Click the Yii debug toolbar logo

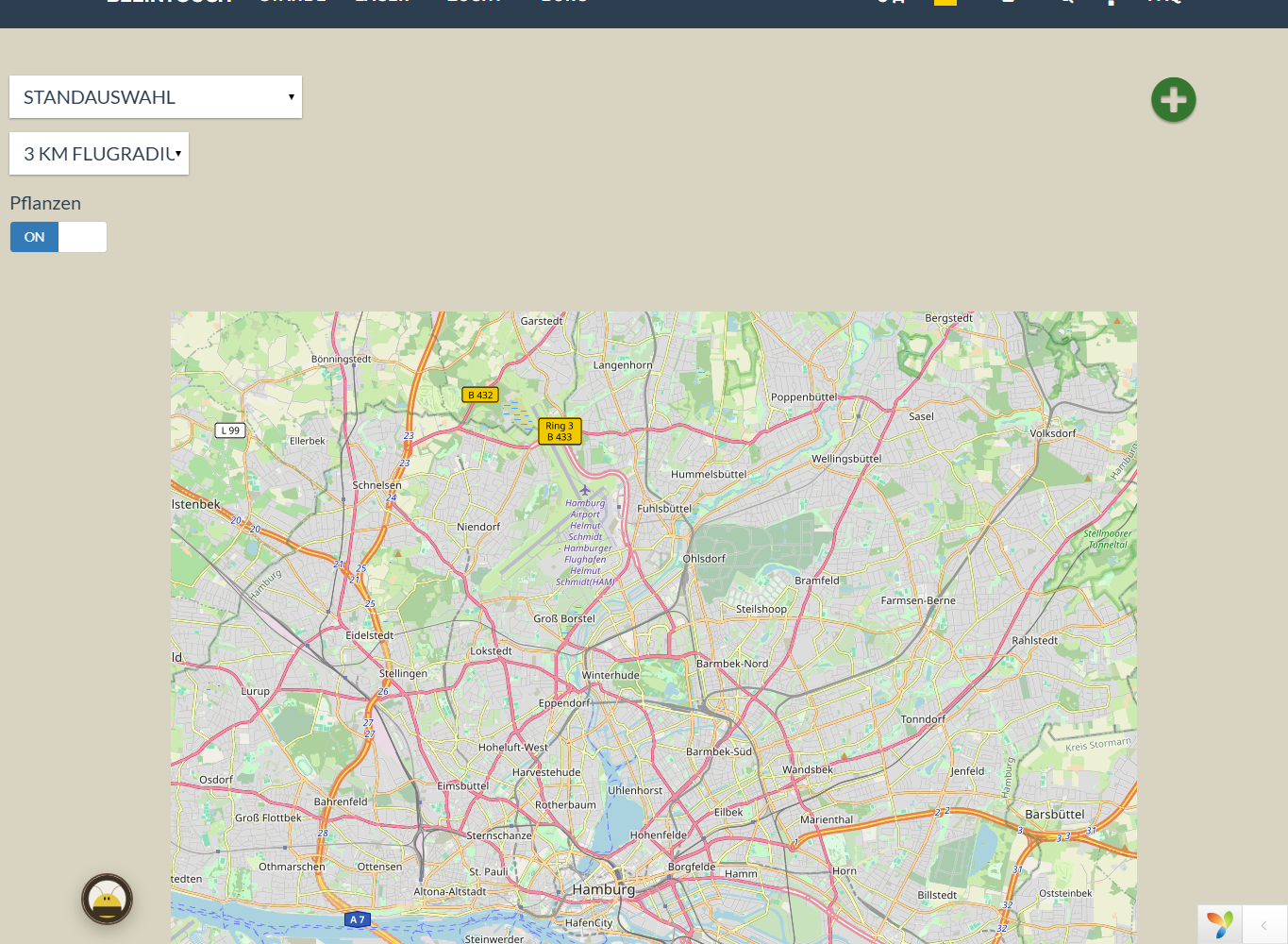pyautogui.click(x=1220, y=924)
